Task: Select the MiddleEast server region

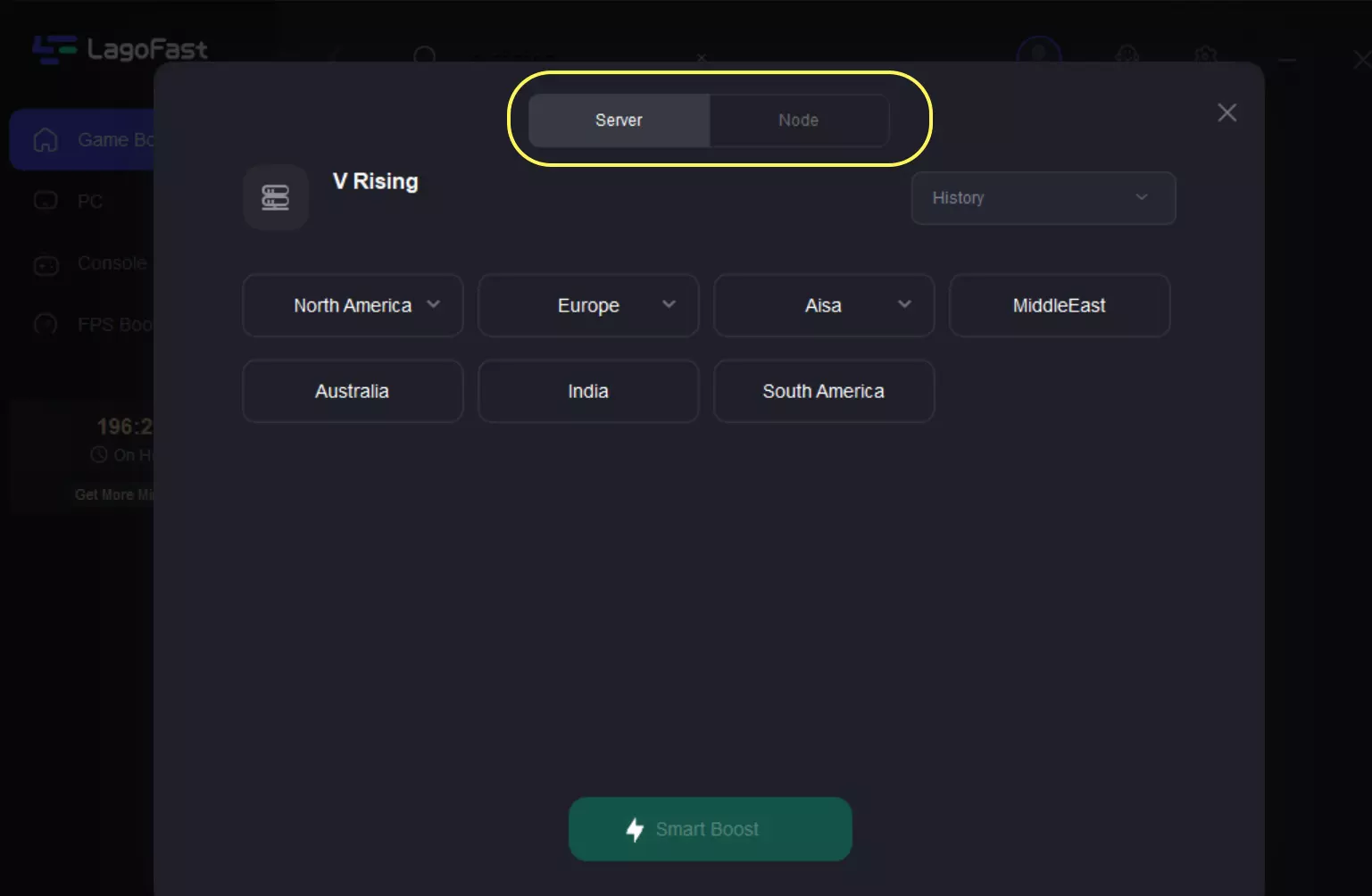Action: coord(1059,305)
